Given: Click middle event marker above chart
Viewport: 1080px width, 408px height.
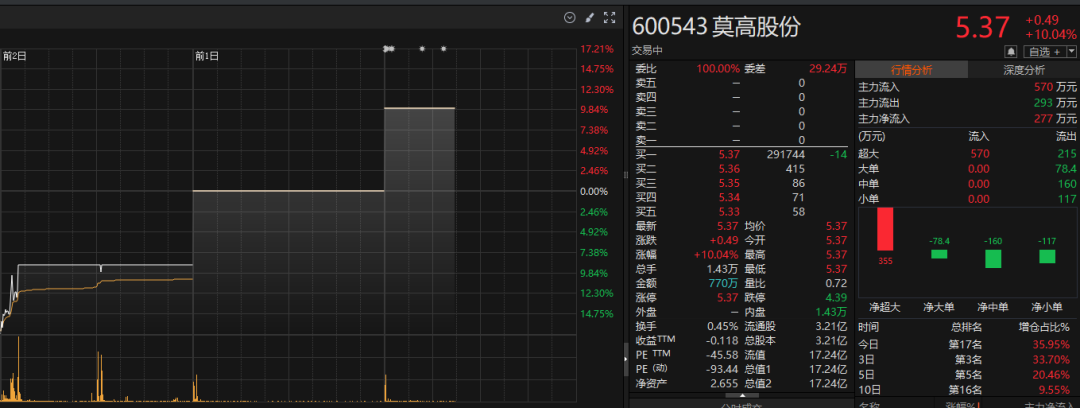Looking at the screenshot, I should coord(422,48).
